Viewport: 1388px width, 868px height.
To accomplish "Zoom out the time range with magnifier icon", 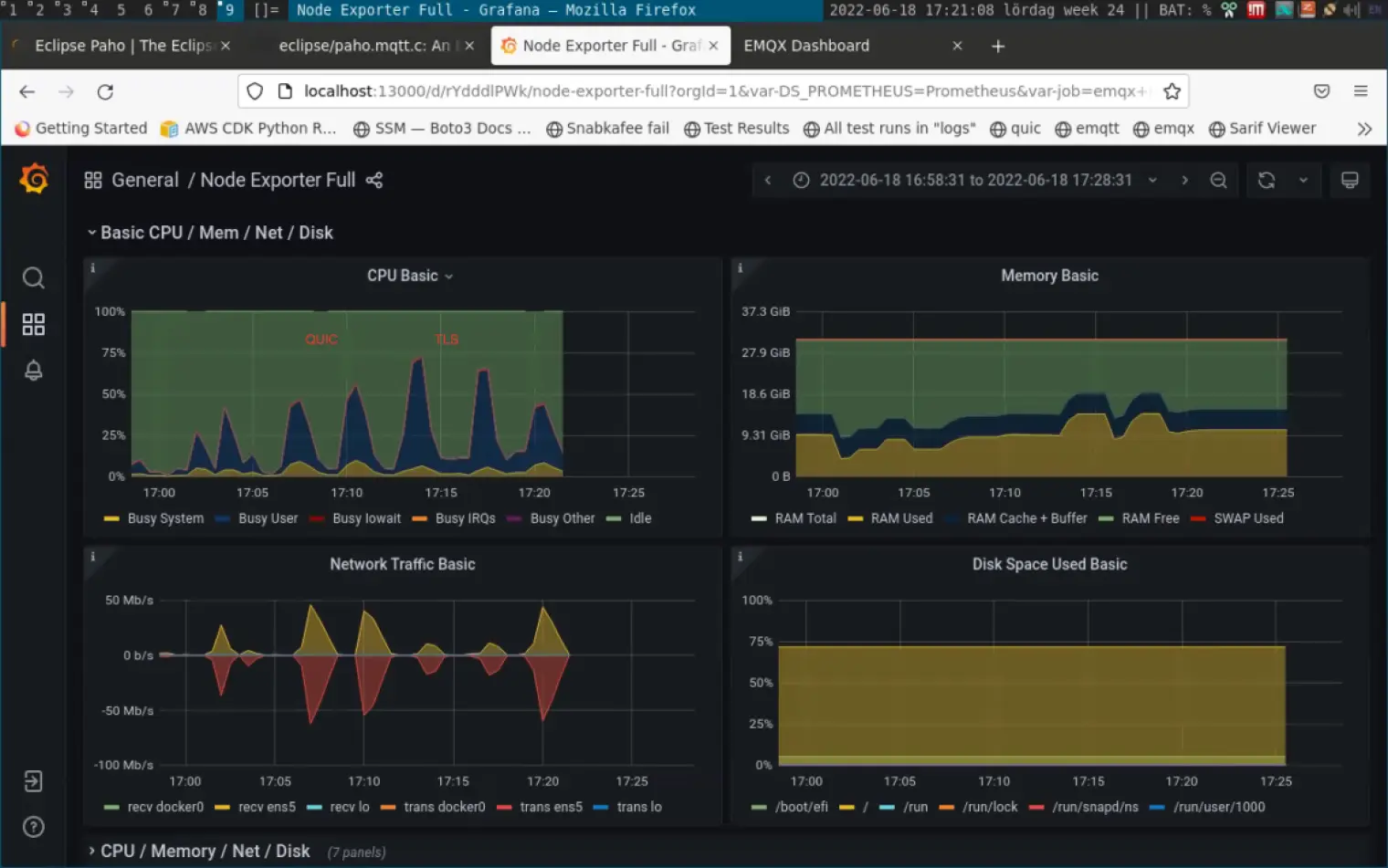I will tap(1218, 180).
